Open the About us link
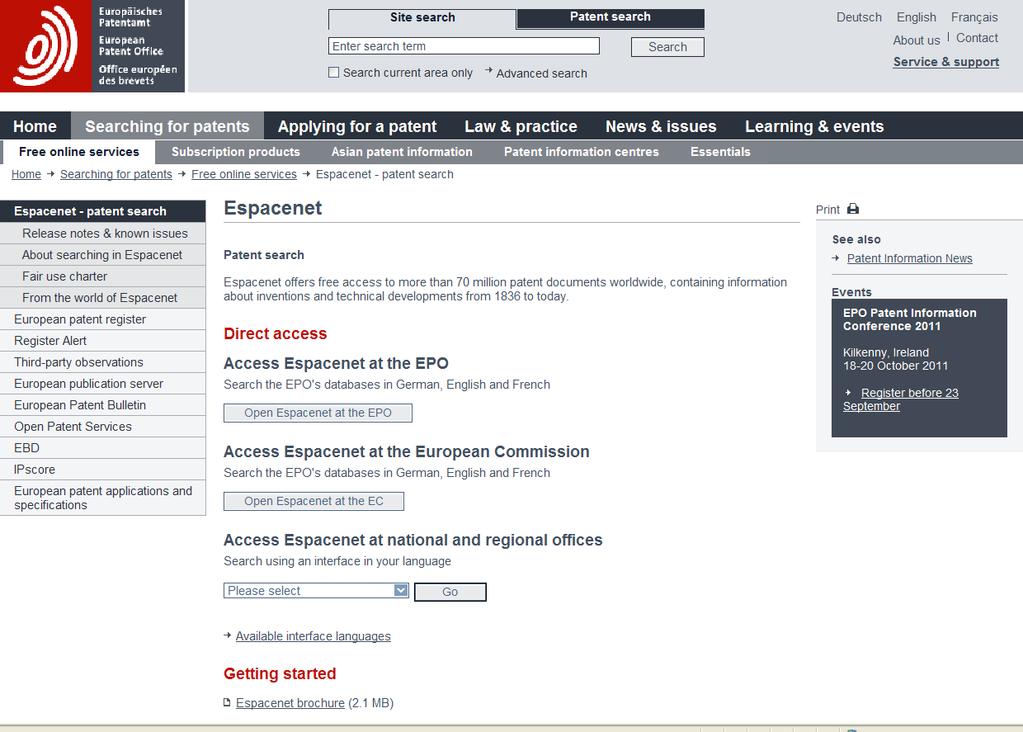1023x732 pixels. [916, 40]
